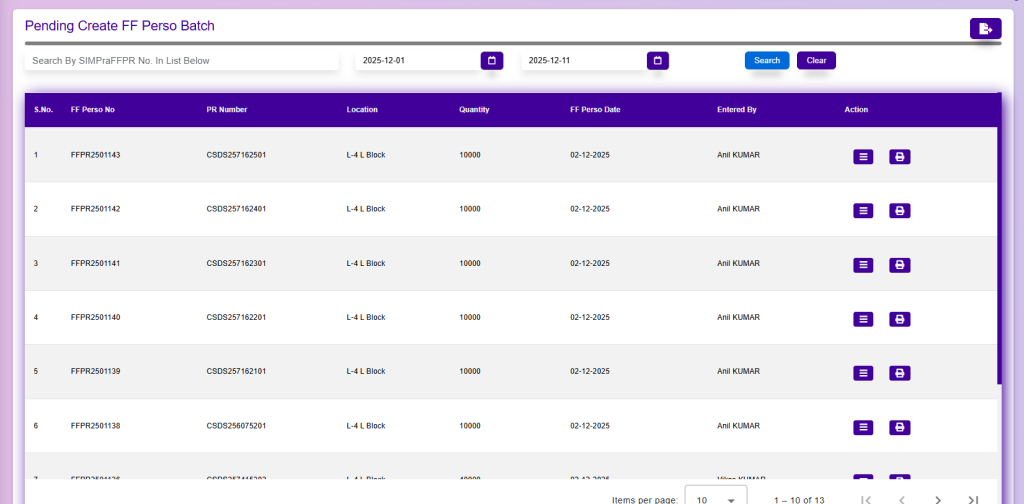Jump to the last page of results

coord(973,498)
